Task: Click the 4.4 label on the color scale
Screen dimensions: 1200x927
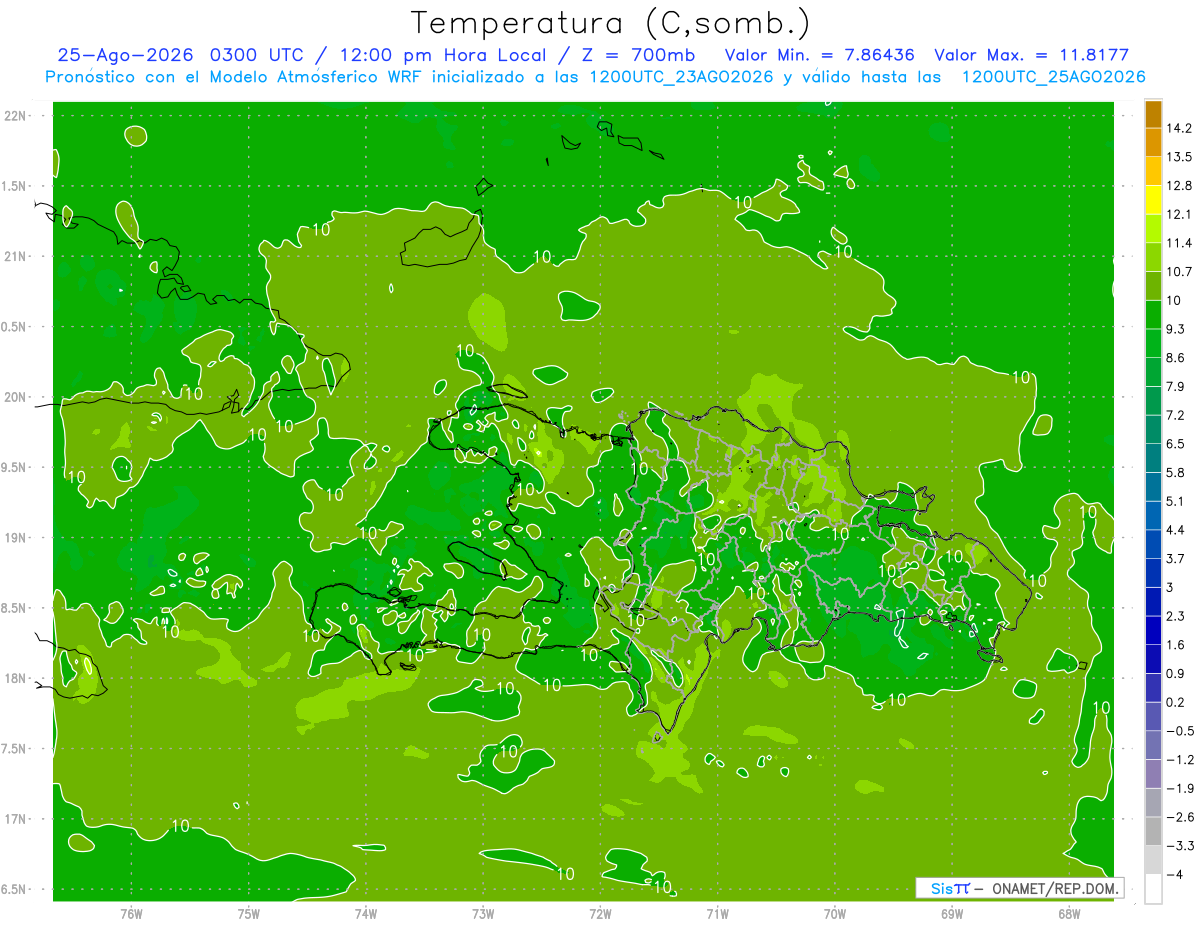Action: pos(1176,530)
